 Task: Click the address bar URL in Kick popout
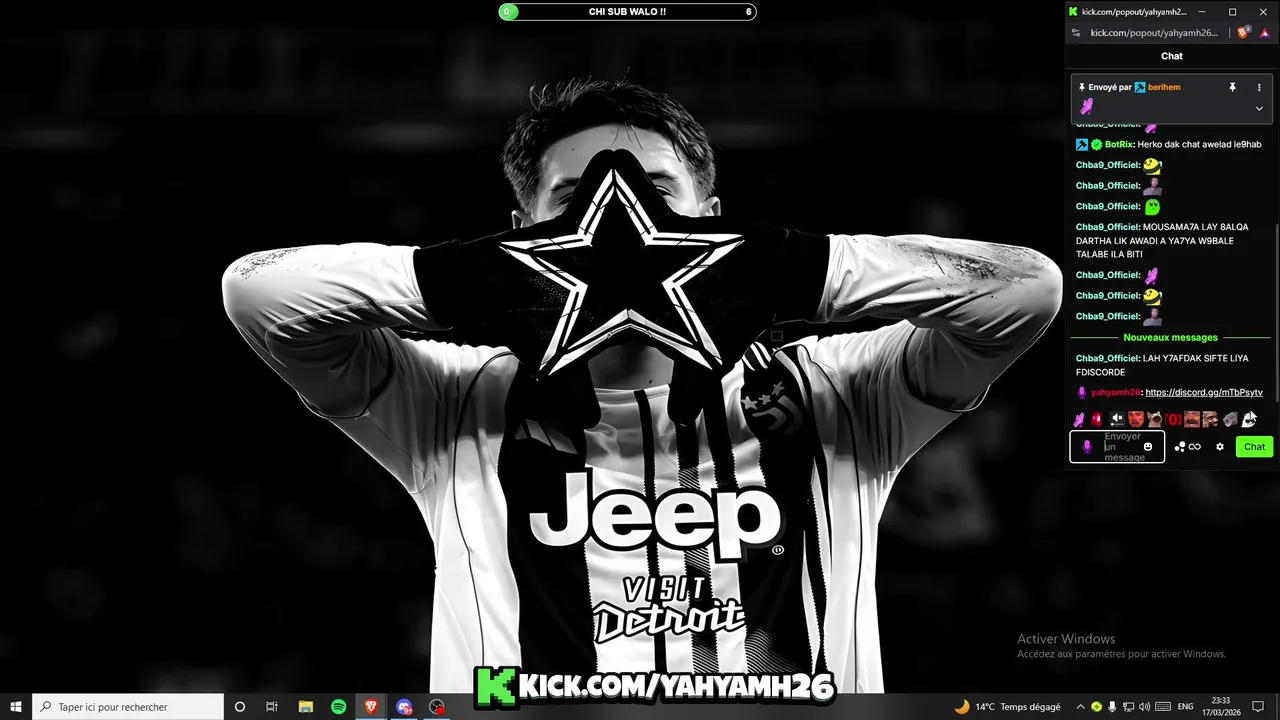pos(1153,33)
